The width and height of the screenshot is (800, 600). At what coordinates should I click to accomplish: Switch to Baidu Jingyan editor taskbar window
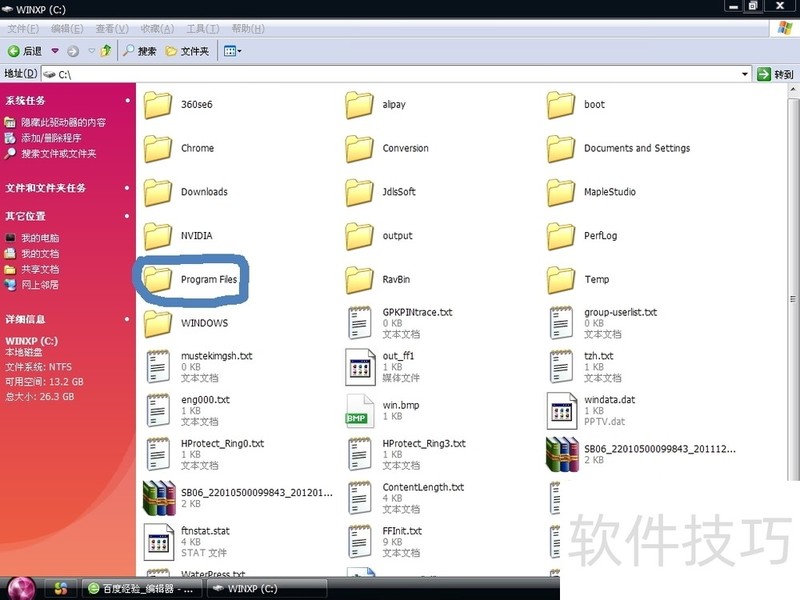pyautogui.click(x=141, y=589)
